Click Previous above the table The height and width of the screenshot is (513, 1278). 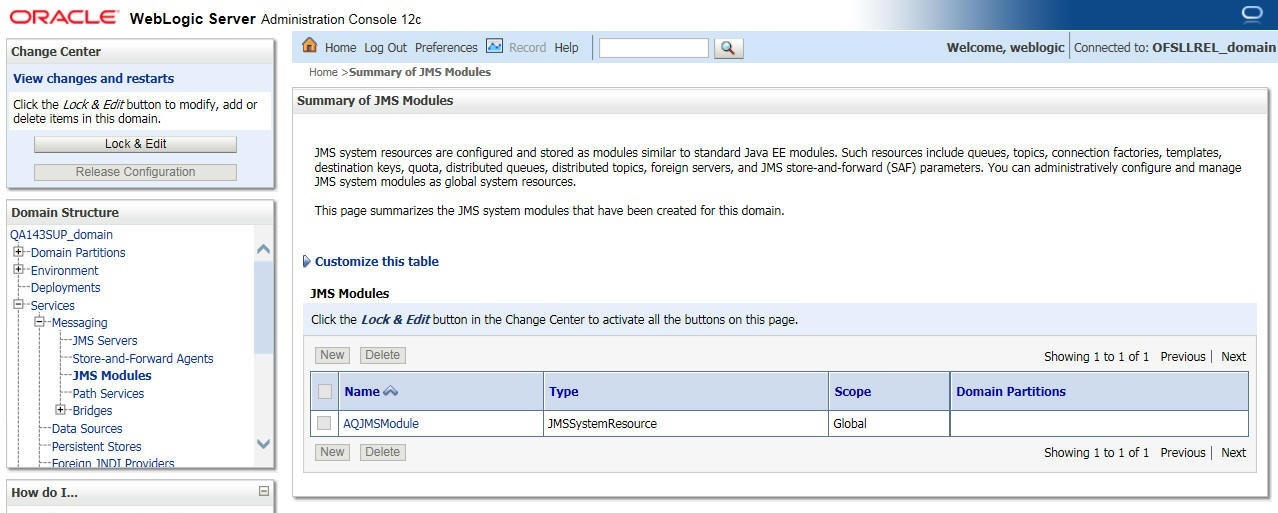pyautogui.click(x=1183, y=356)
